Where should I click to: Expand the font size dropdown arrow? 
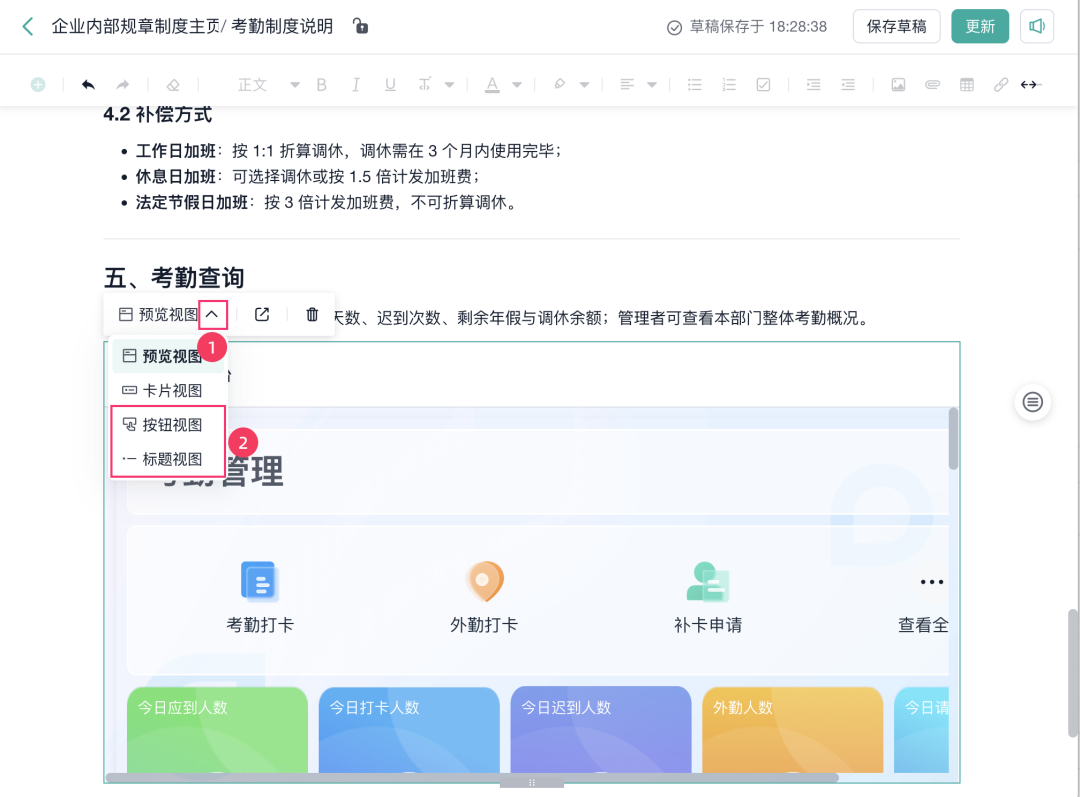[x=449, y=85]
